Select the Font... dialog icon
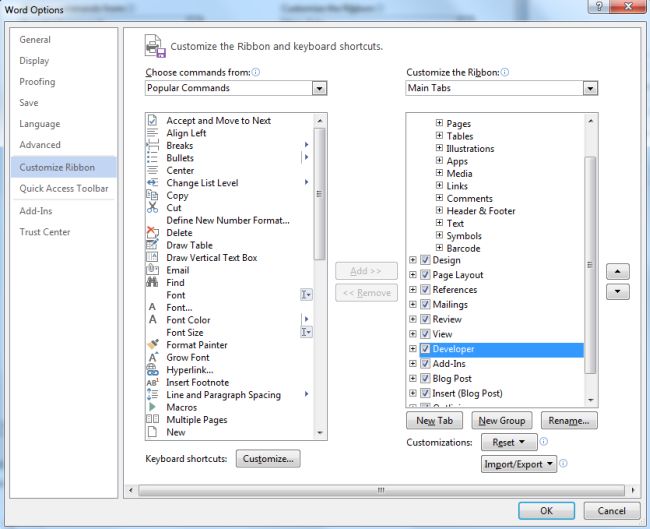 tap(152, 307)
